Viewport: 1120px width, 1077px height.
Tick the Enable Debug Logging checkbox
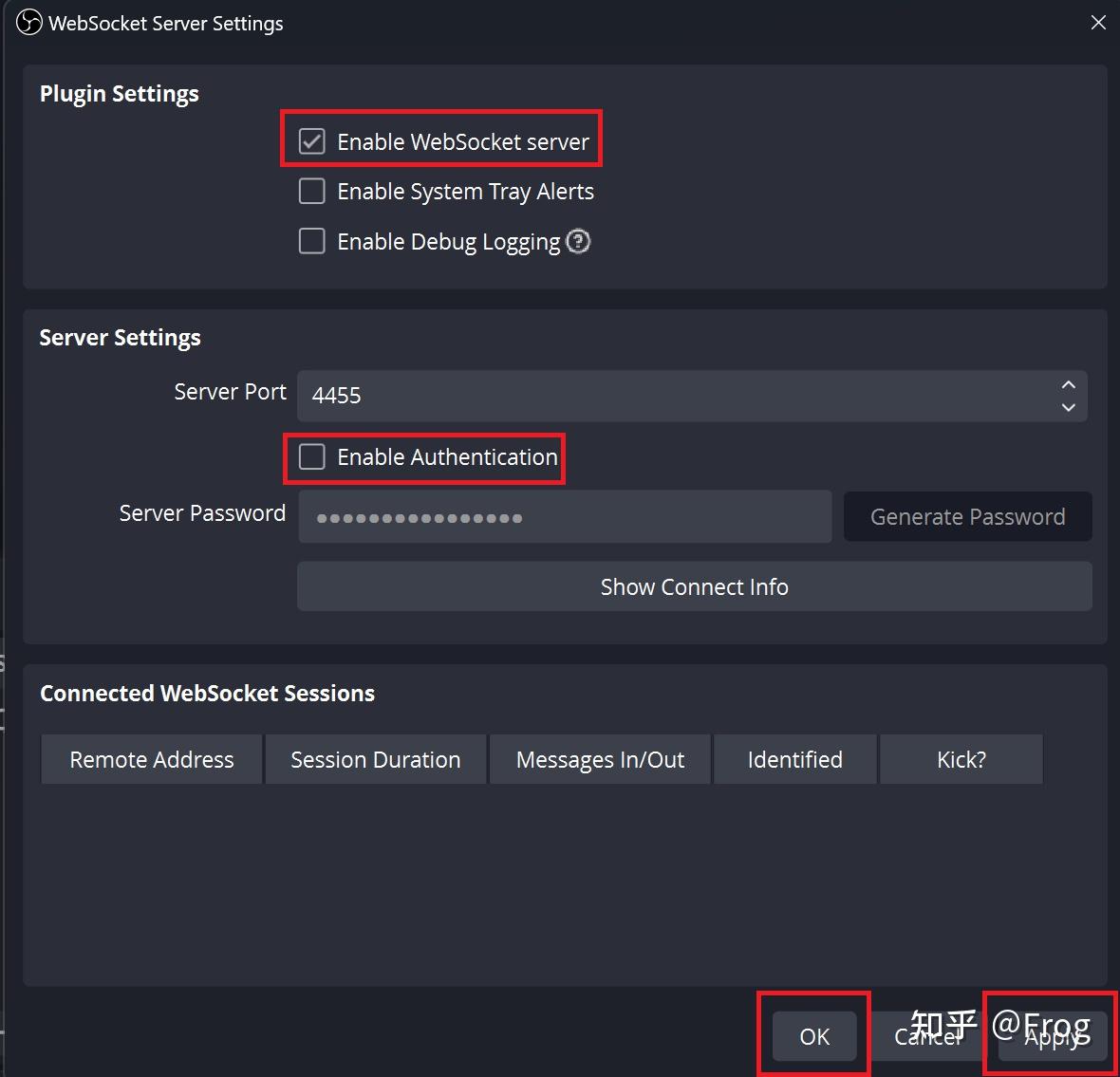(x=311, y=241)
